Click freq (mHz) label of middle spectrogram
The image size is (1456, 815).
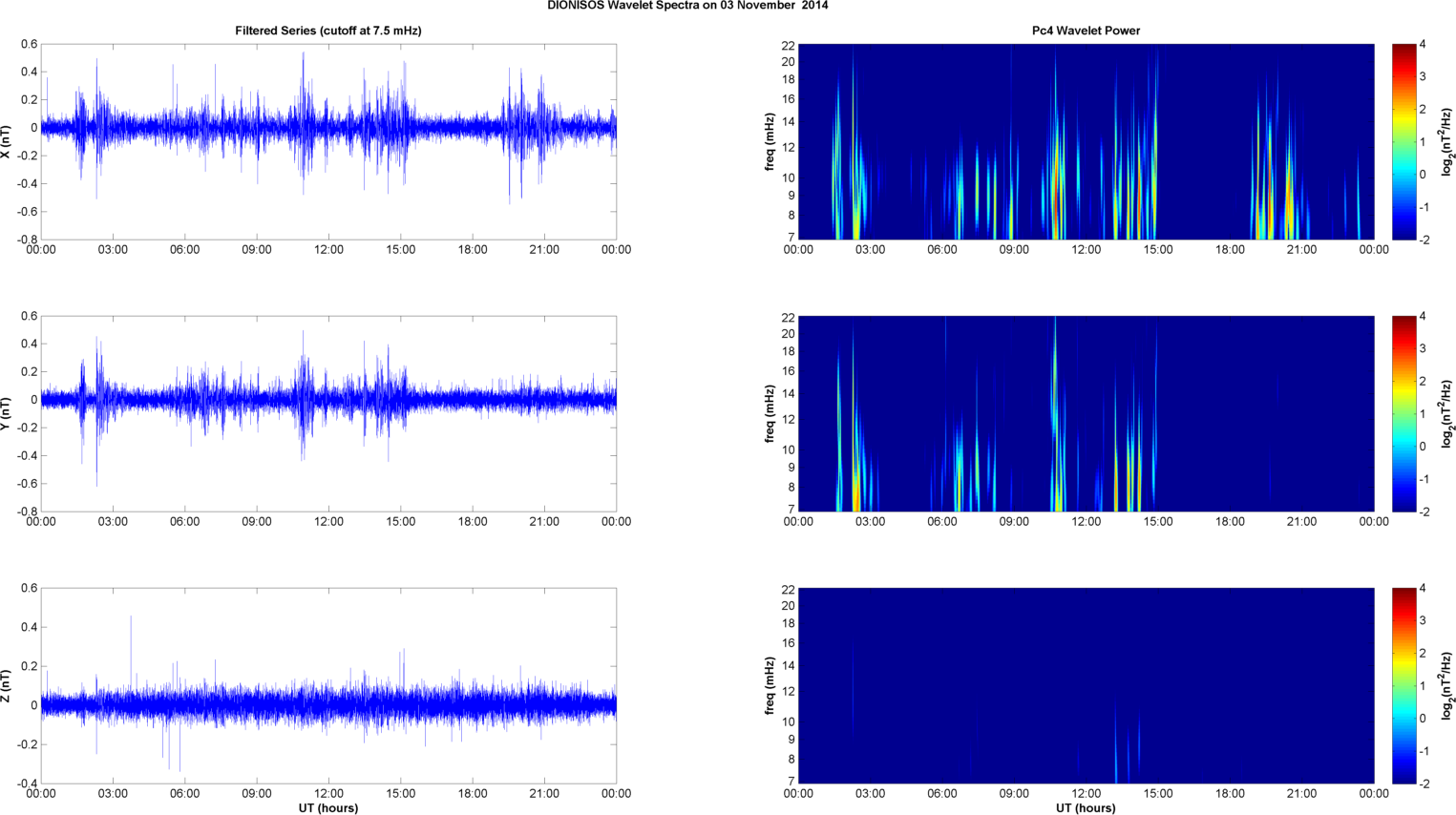[x=770, y=414]
